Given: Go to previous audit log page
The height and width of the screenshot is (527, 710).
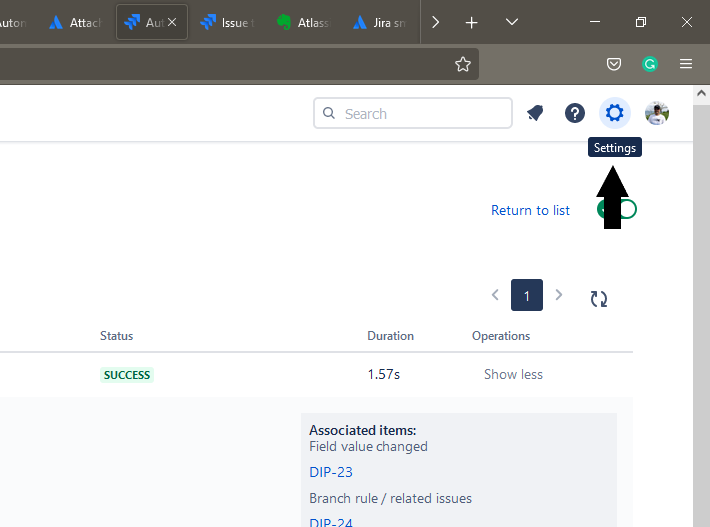Looking at the screenshot, I should coord(495,295).
